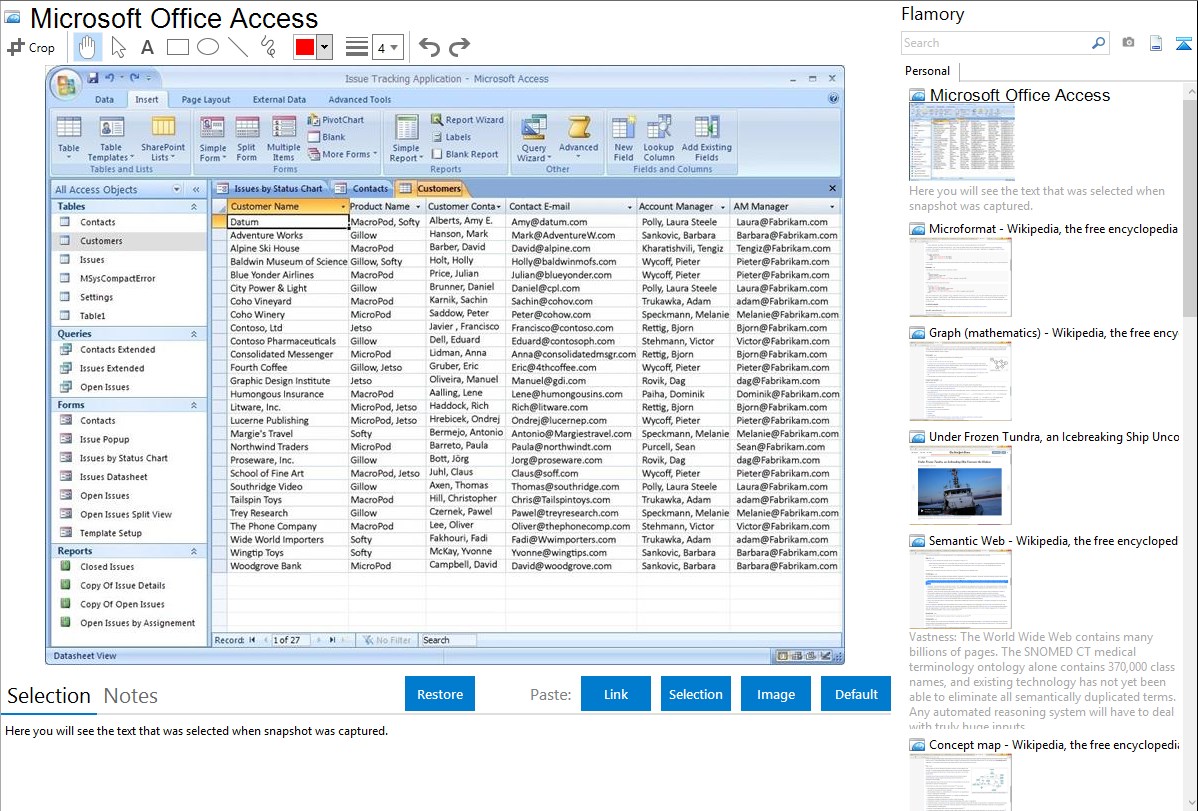Open Customer Name column dropdown
This screenshot has width=1198, height=811.
tap(342, 207)
